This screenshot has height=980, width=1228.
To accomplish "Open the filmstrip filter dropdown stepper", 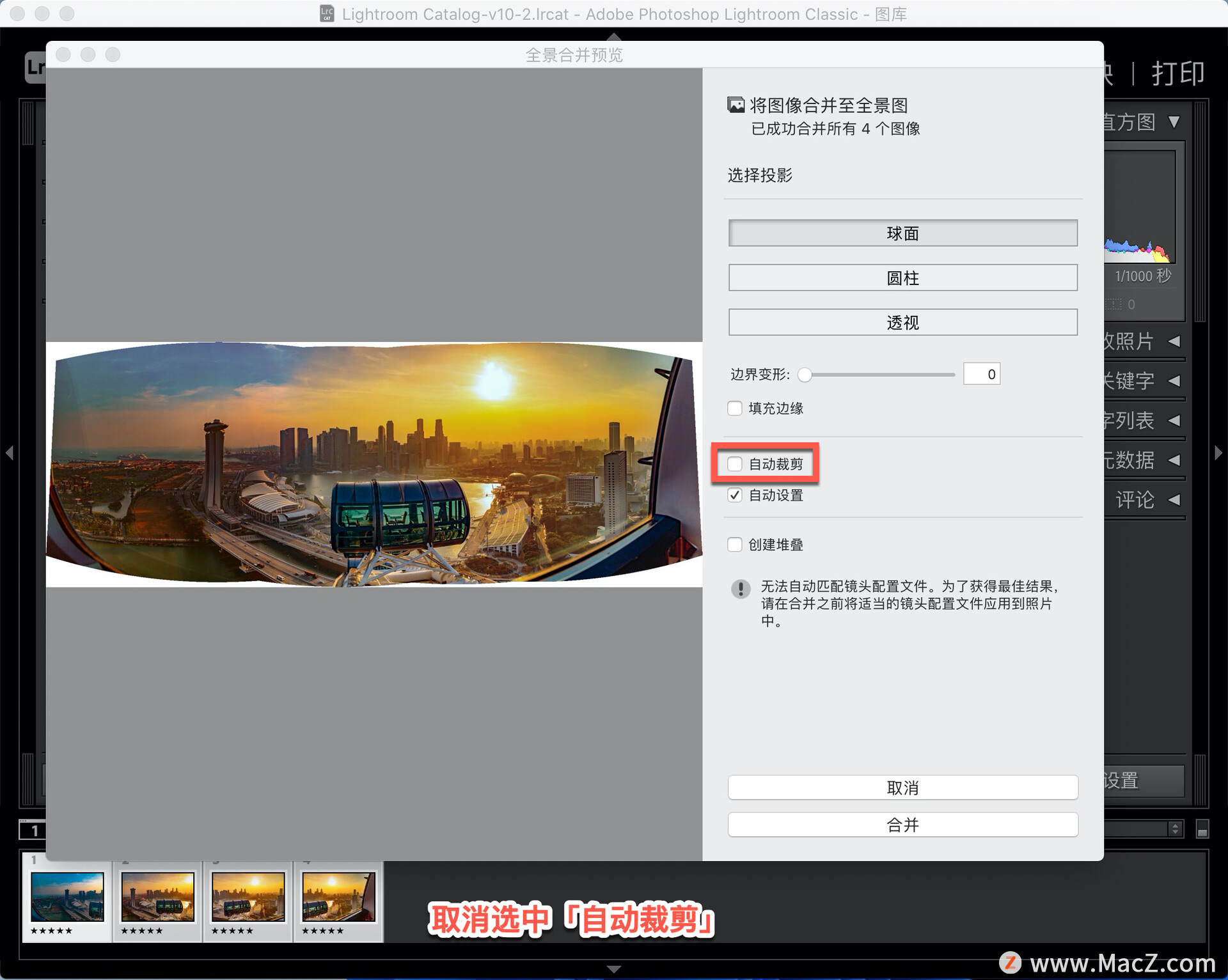I will pyautogui.click(x=1175, y=829).
